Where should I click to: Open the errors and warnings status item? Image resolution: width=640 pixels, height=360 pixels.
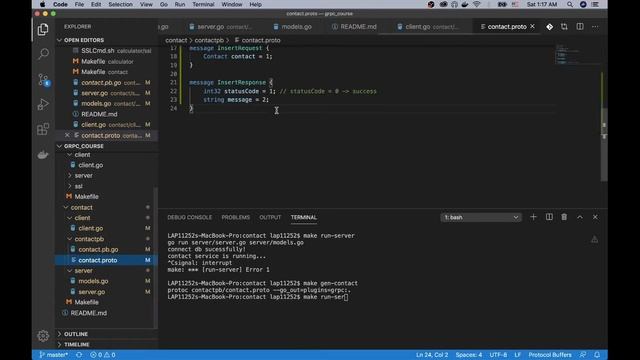coord(102,355)
